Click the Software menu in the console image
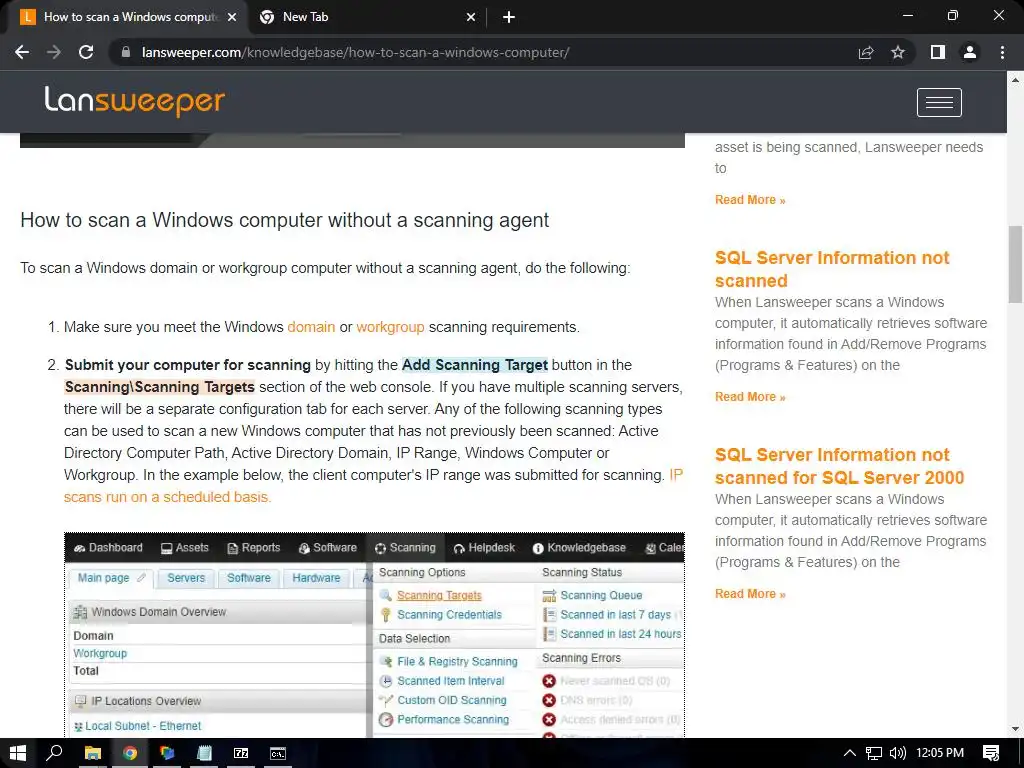The width and height of the screenshot is (1024, 768). pos(327,548)
